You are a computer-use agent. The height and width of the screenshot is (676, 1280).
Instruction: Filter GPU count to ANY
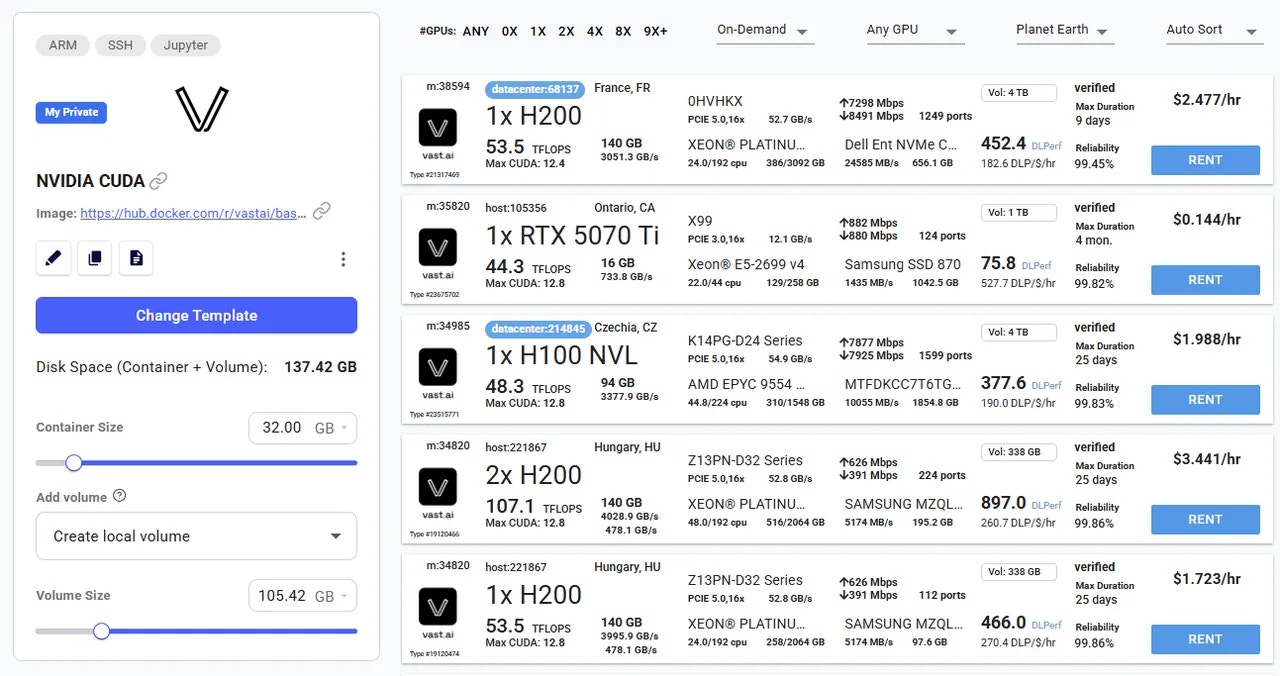pyautogui.click(x=476, y=31)
